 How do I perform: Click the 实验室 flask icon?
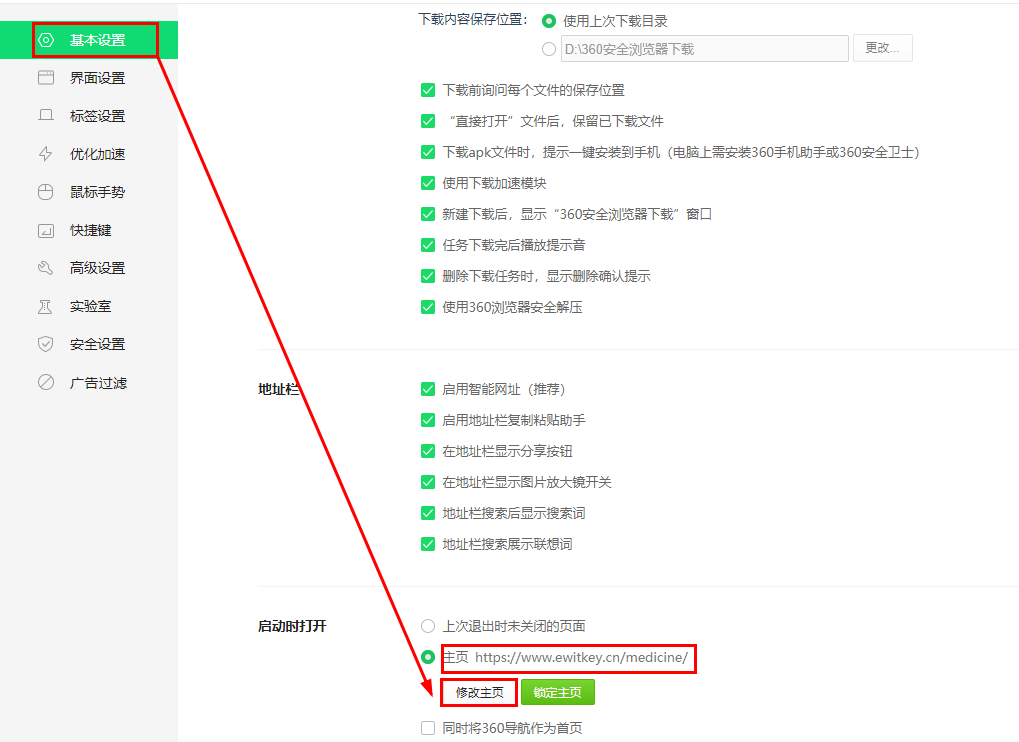(x=46, y=306)
